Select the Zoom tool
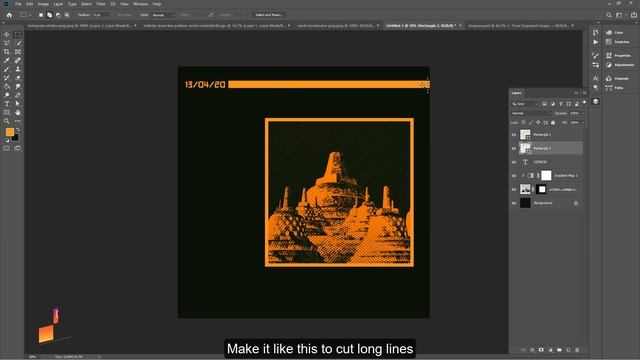Viewport: 640px width, 360px height. [7, 121]
